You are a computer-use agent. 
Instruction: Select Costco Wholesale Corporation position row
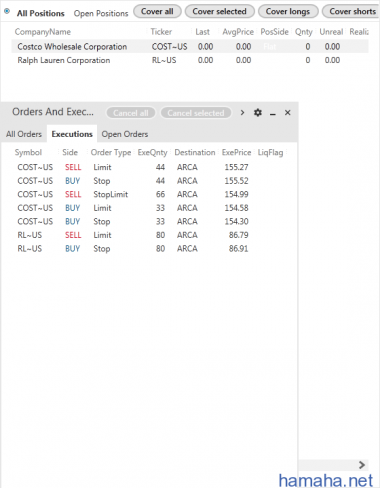pos(190,46)
